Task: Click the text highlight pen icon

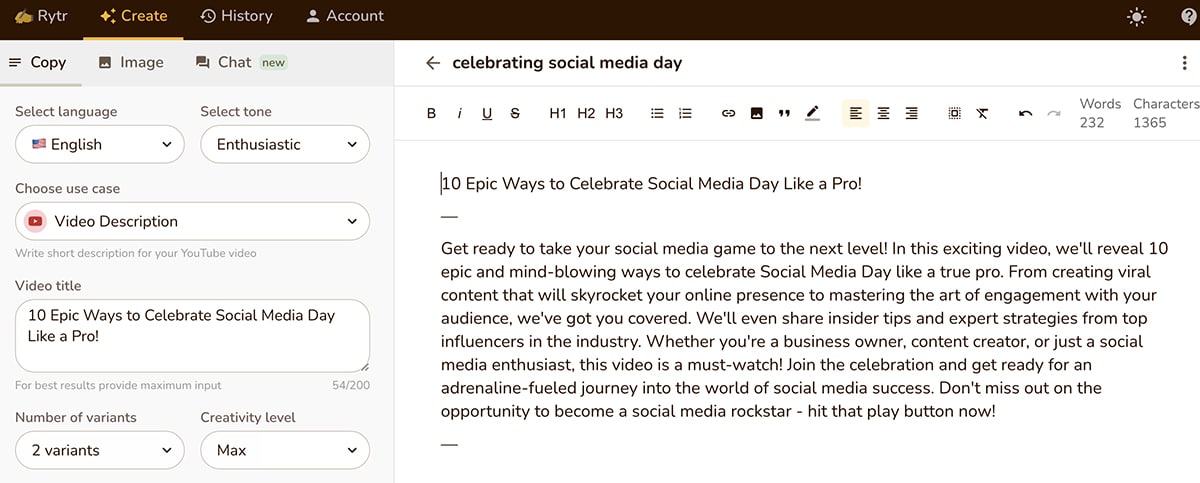Action: 812,114
